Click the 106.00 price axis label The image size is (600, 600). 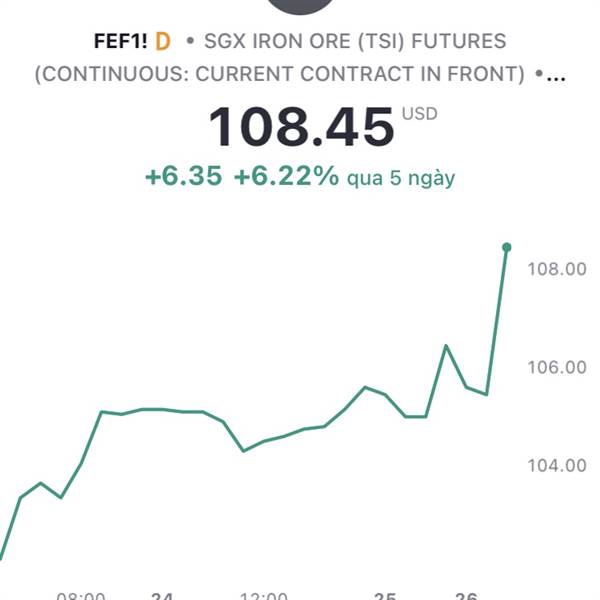[557, 367]
